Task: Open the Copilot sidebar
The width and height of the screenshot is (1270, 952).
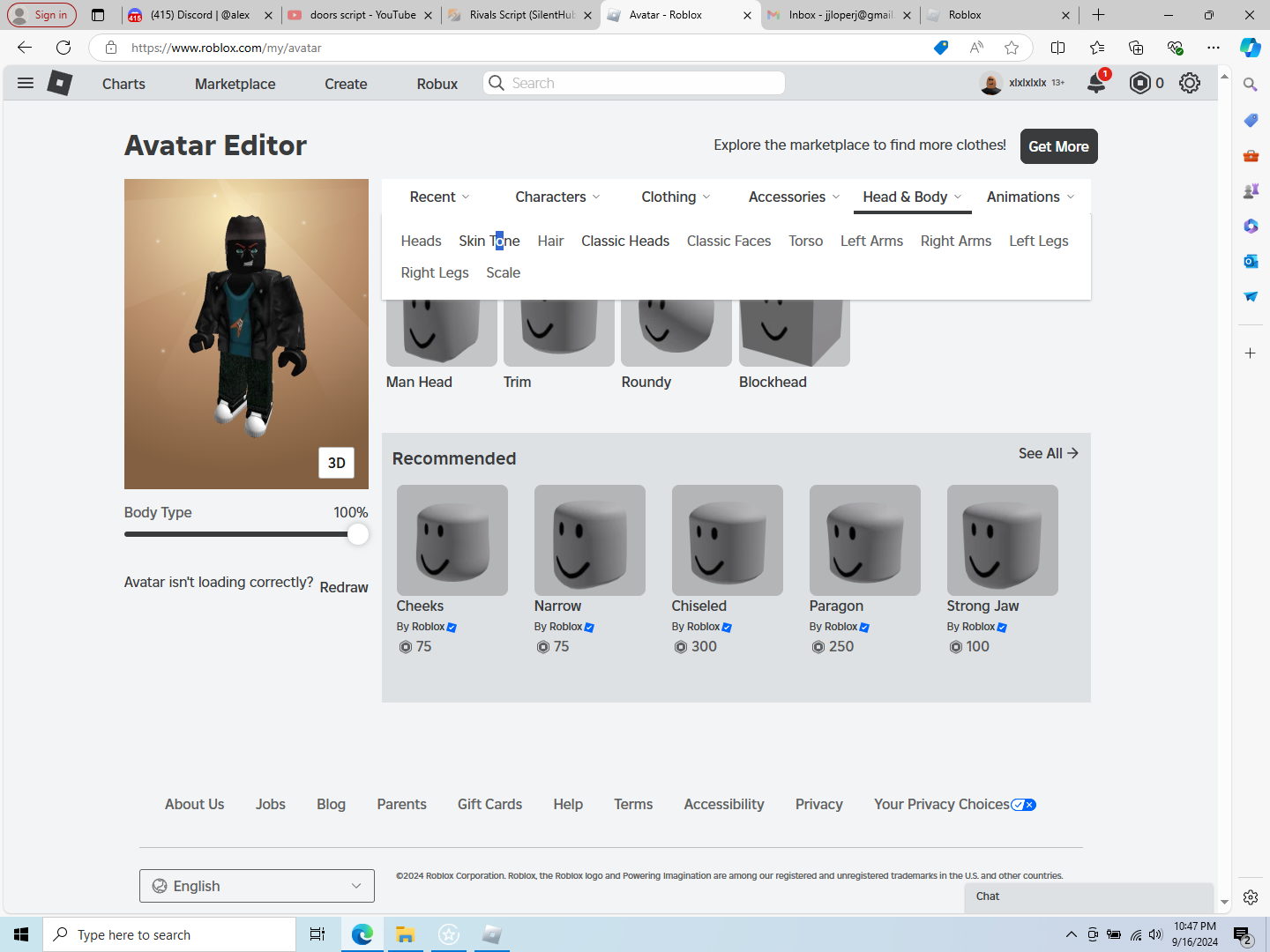Action: [x=1251, y=48]
